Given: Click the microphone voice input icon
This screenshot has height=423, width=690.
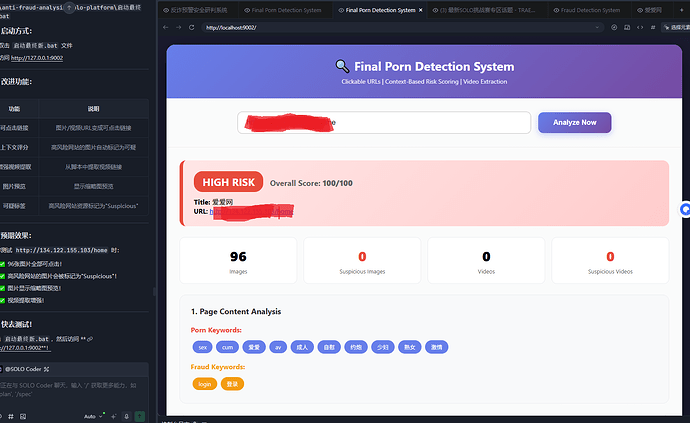Looking at the screenshot, I should [x=126, y=416].
